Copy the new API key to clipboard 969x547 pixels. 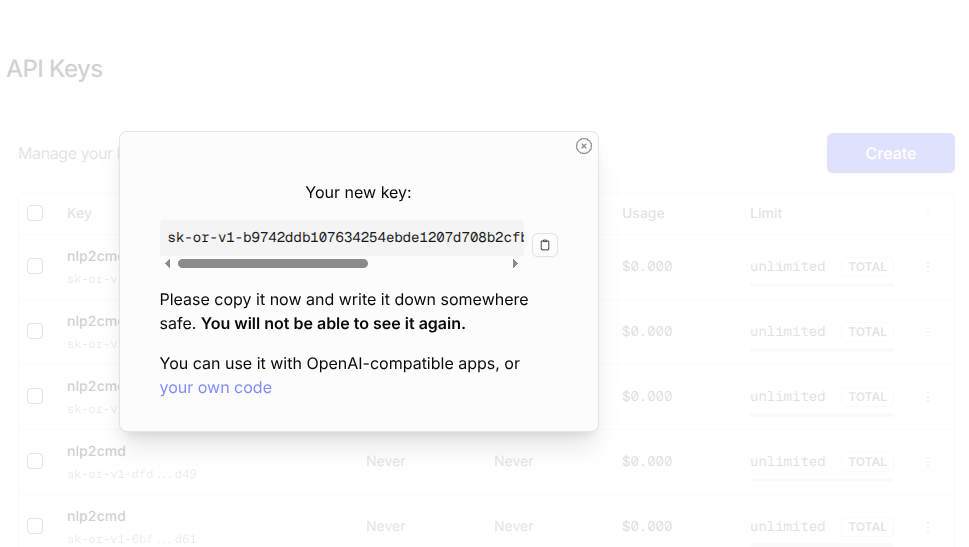pyautogui.click(x=544, y=245)
